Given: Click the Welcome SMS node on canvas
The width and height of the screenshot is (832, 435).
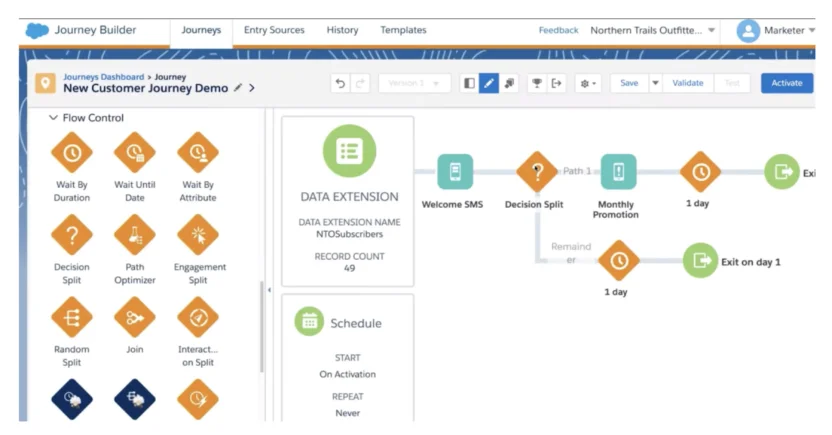Looking at the screenshot, I should click(x=455, y=172).
